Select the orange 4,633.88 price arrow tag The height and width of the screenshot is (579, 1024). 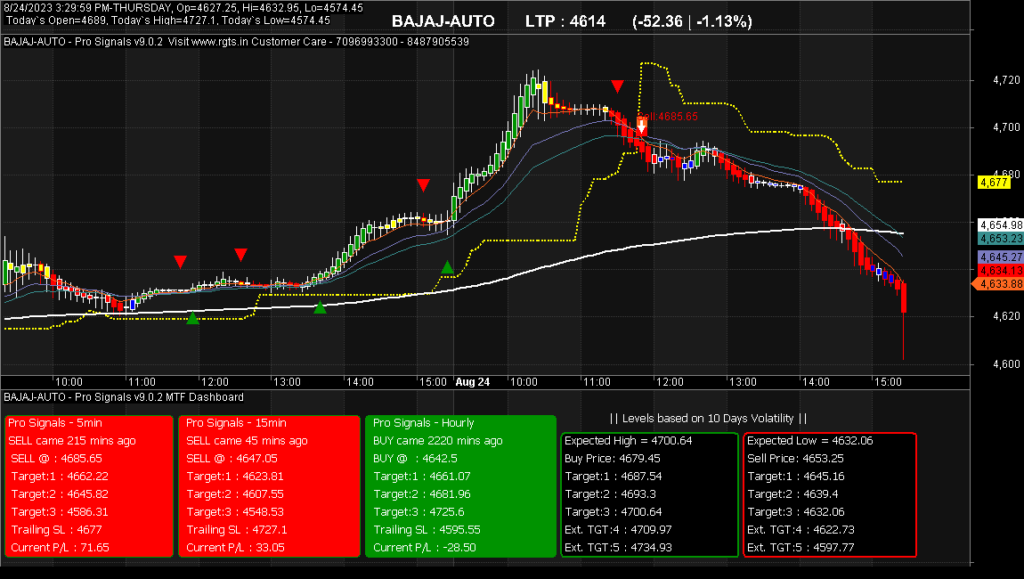pyautogui.click(x=997, y=284)
